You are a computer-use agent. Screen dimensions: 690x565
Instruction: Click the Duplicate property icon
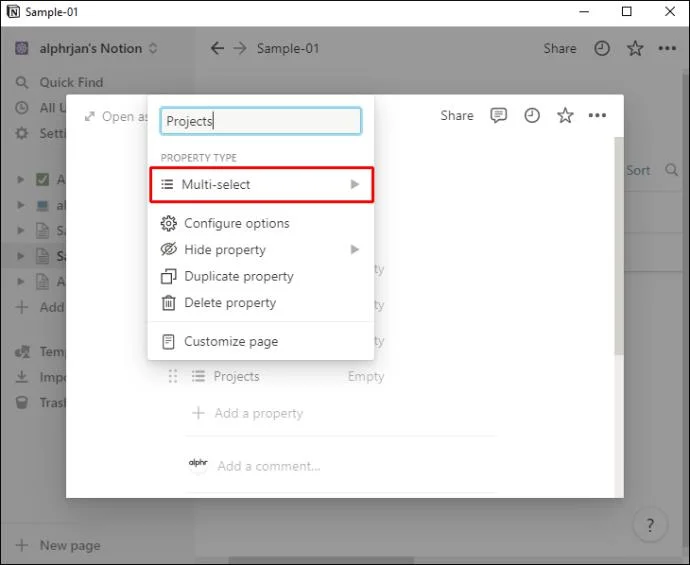(x=168, y=276)
